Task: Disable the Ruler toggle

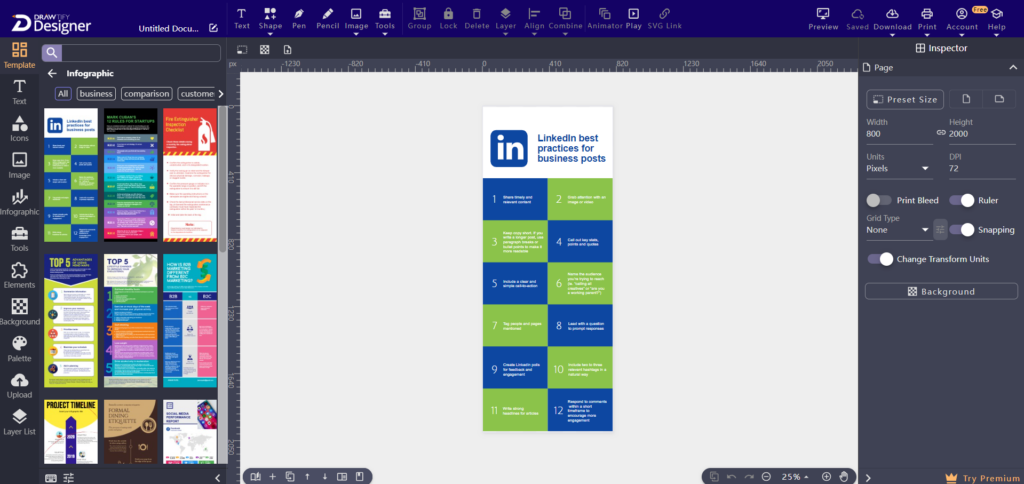Action: (961, 201)
